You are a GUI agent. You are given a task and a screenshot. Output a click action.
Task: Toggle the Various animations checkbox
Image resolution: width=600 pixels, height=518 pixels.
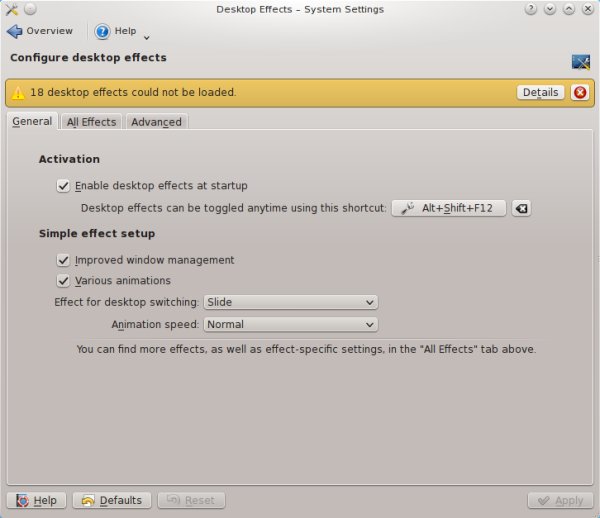(64, 281)
